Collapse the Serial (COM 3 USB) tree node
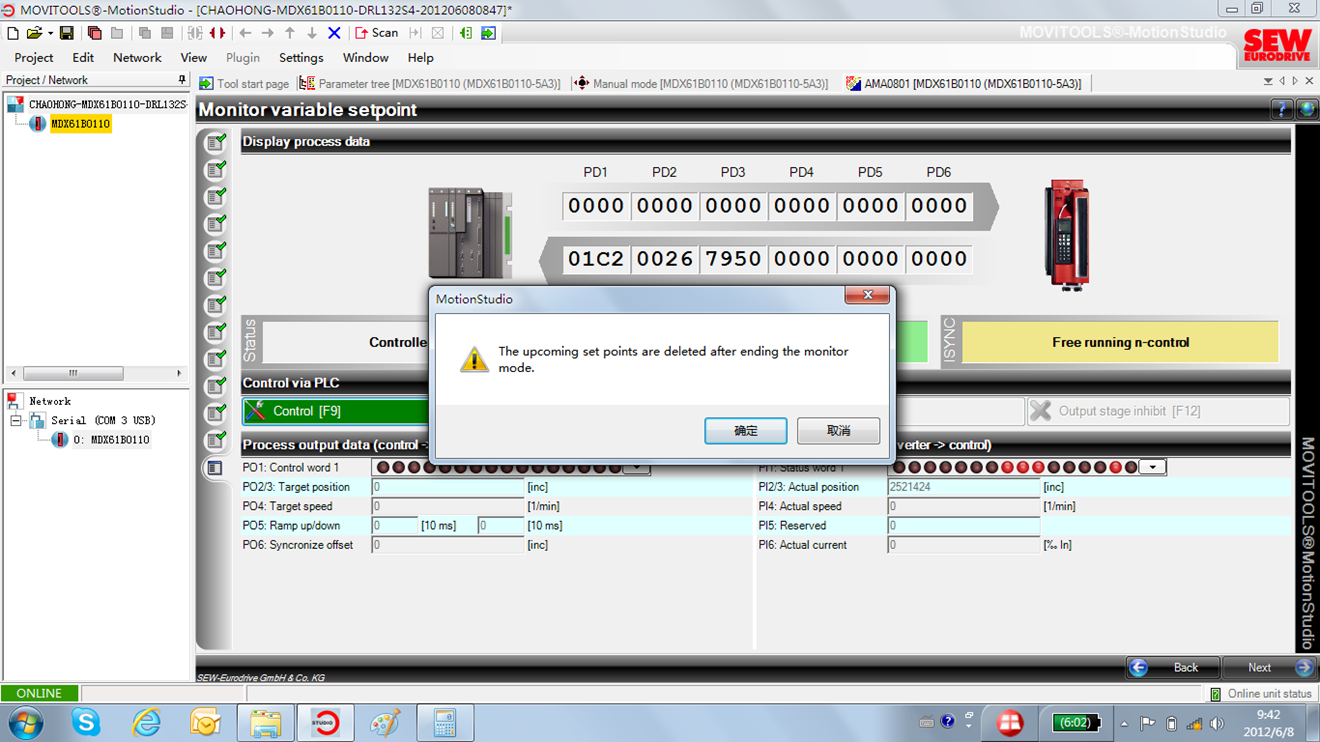The height and width of the screenshot is (742, 1320). pyautogui.click(x=16, y=421)
